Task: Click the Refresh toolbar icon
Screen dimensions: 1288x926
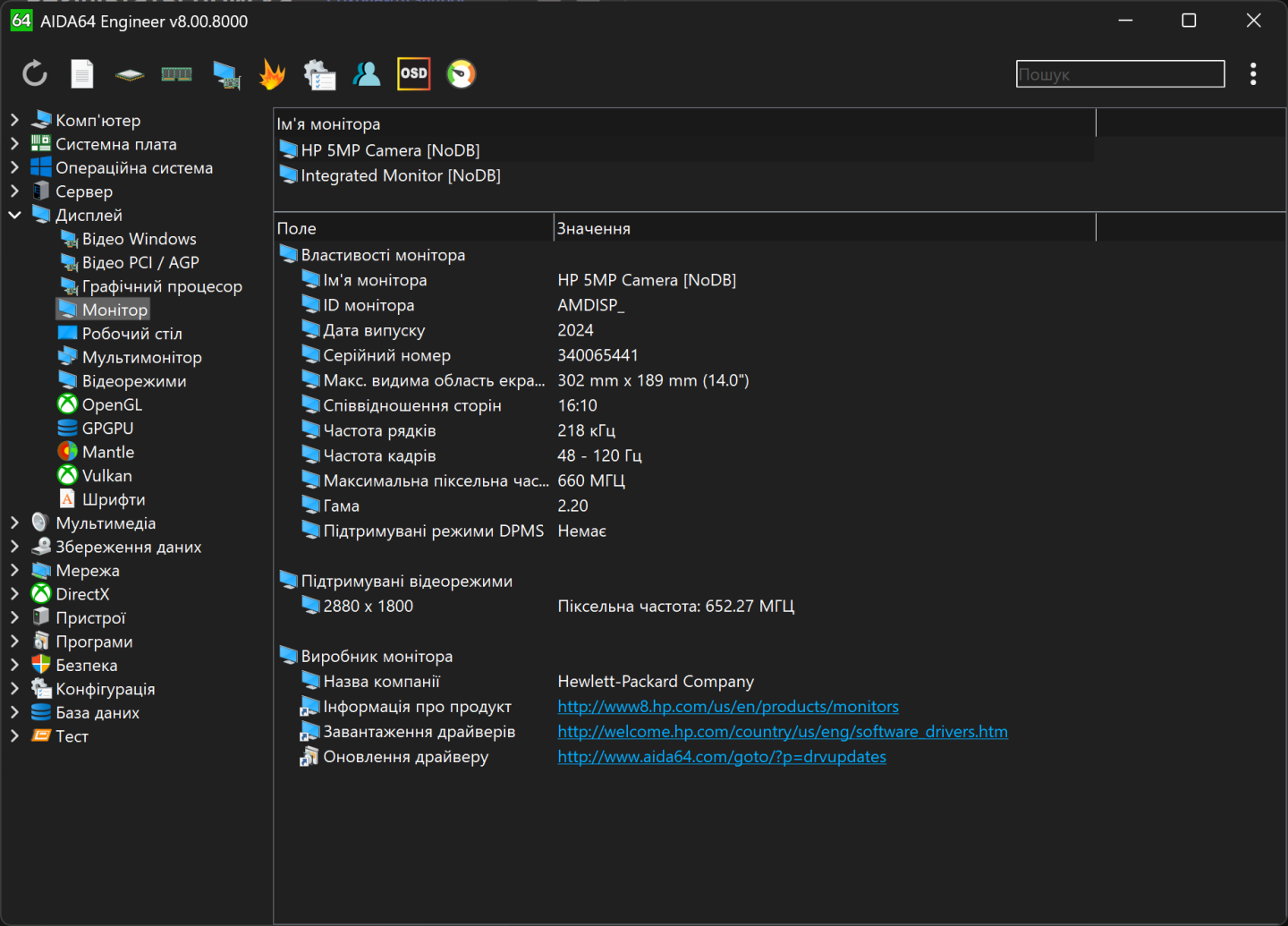Action: [x=35, y=74]
